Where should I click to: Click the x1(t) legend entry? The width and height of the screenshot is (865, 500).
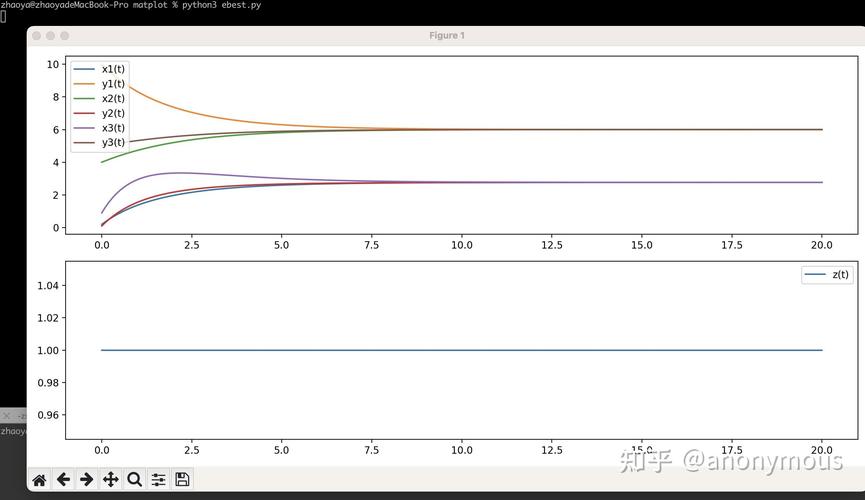tap(112, 69)
